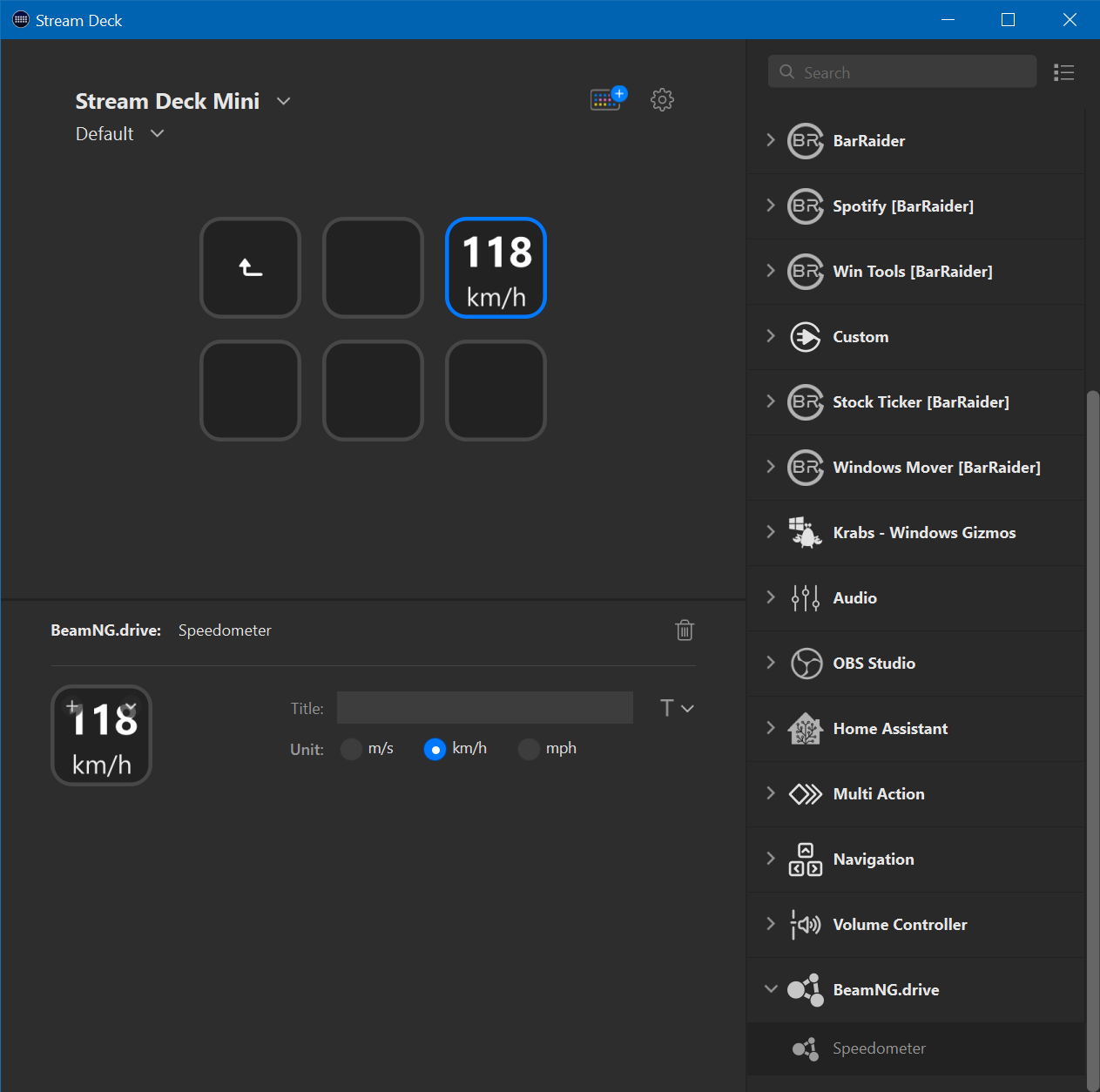The height and width of the screenshot is (1092, 1100).
Task: Open the Stream Deck Mini device dropdown
Action: 284,101
